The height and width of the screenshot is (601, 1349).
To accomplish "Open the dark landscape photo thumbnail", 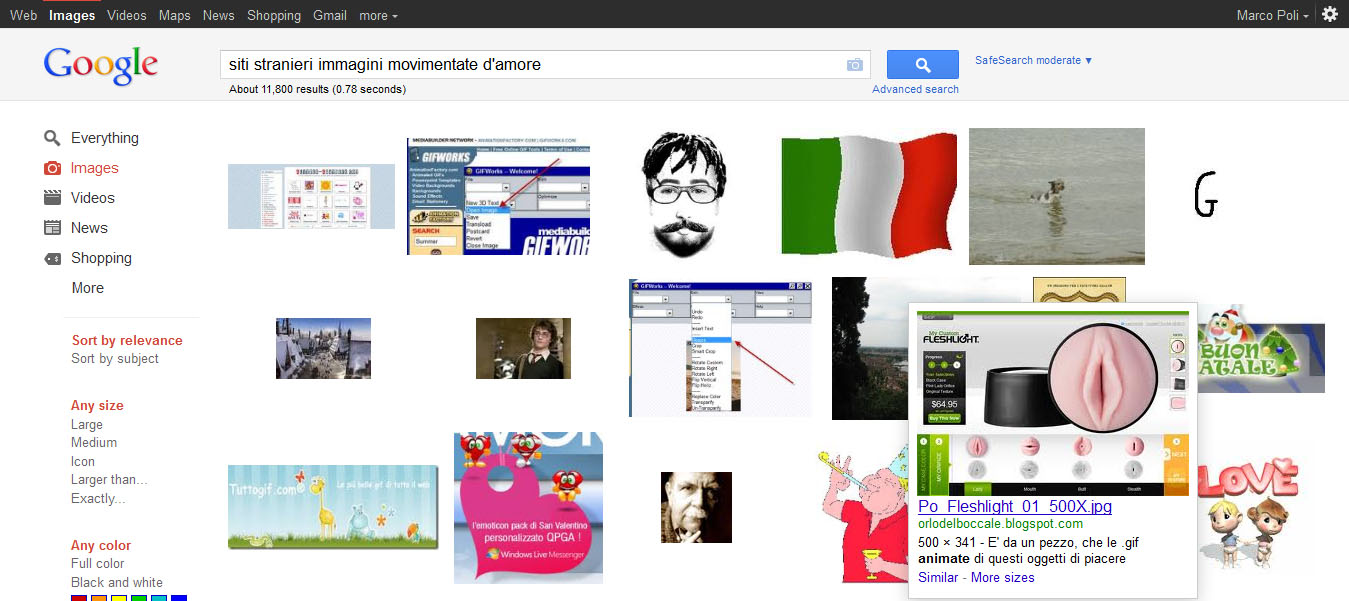I will click(870, 348).
